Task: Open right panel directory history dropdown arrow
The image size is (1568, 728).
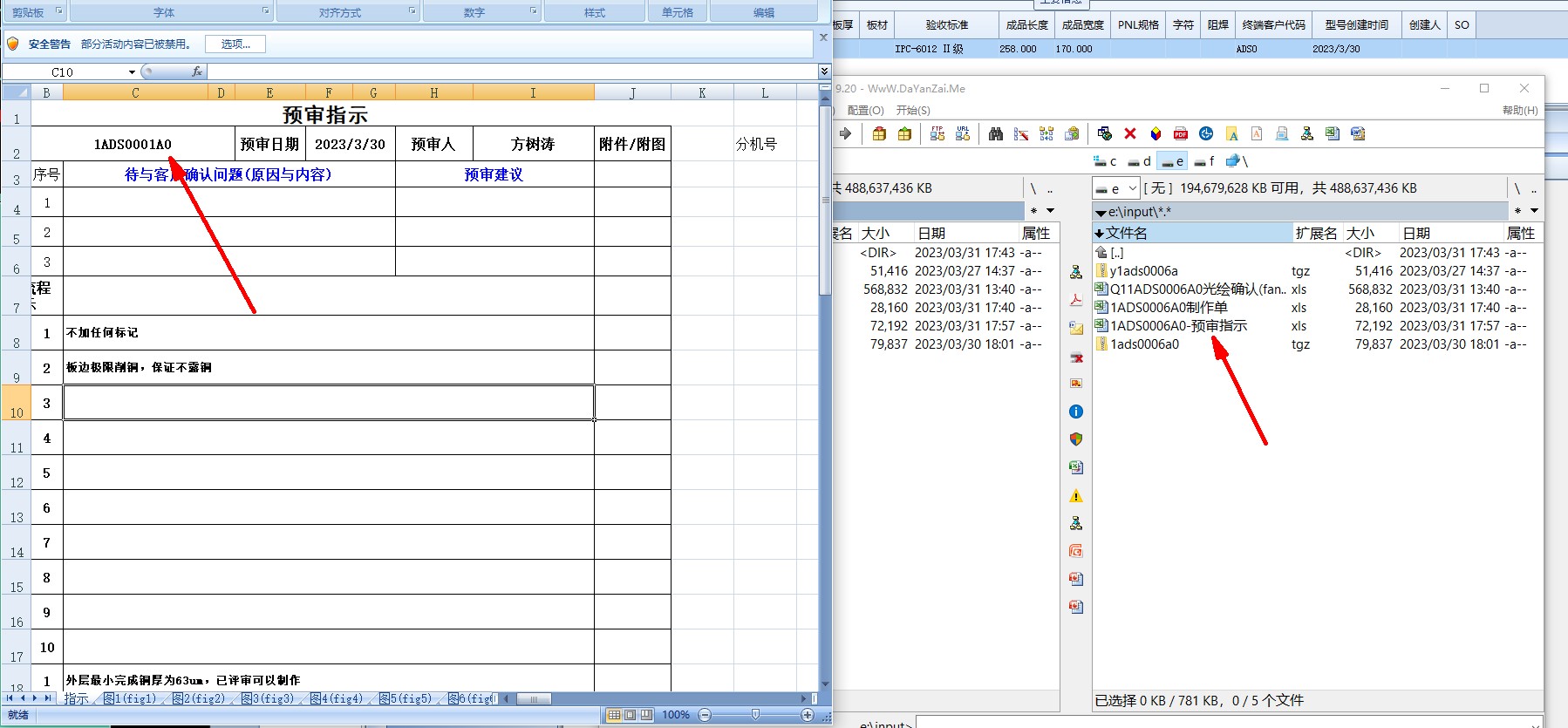Action: pos(1534,211)
